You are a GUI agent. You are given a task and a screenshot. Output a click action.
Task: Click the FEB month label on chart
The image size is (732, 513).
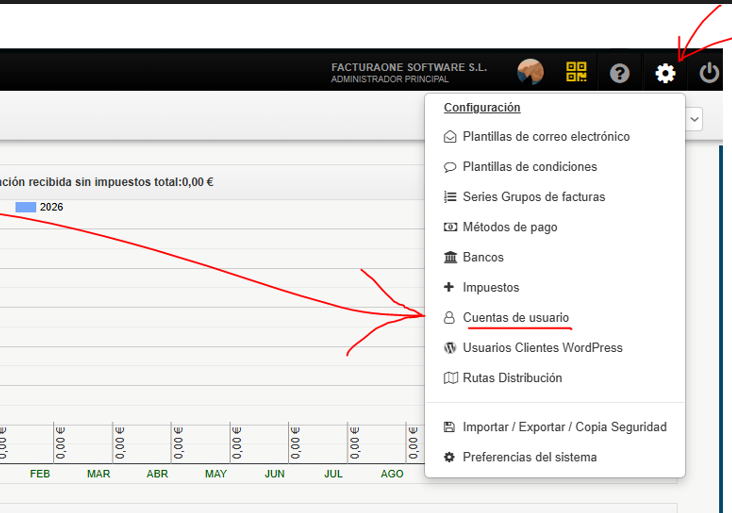coord(40,474)
